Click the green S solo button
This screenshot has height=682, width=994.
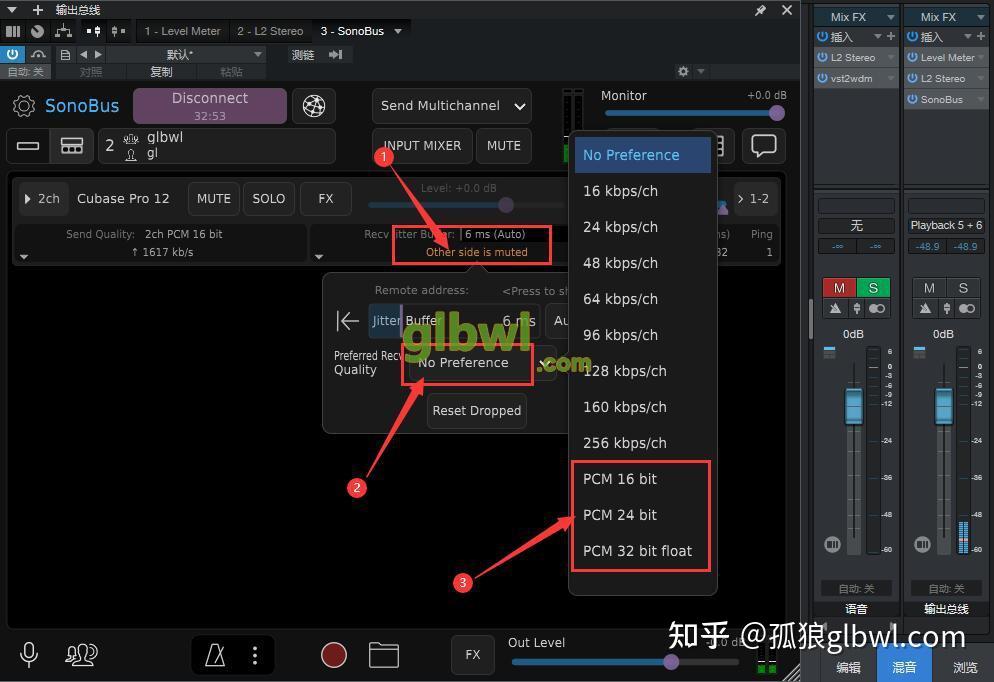coord(873,287)
